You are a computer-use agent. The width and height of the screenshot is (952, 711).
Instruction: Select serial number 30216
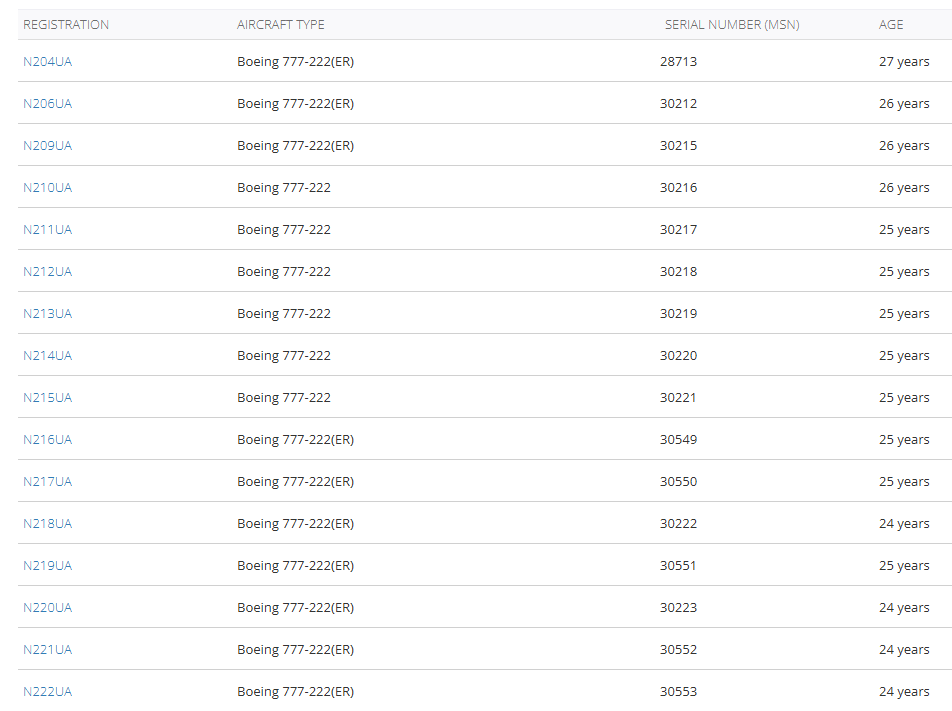click(x=678, y=187)
